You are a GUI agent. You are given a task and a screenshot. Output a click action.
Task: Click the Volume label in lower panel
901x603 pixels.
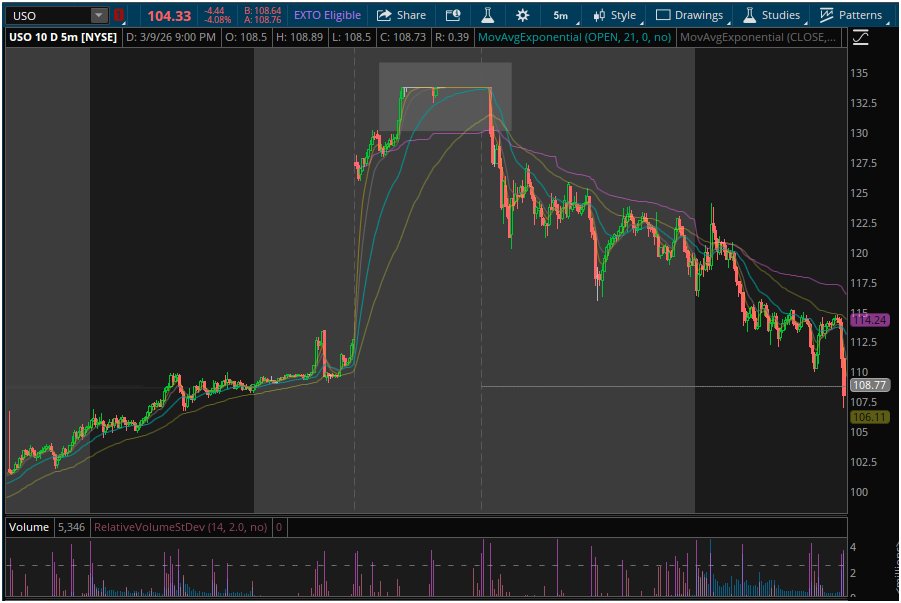click(29, 527)
